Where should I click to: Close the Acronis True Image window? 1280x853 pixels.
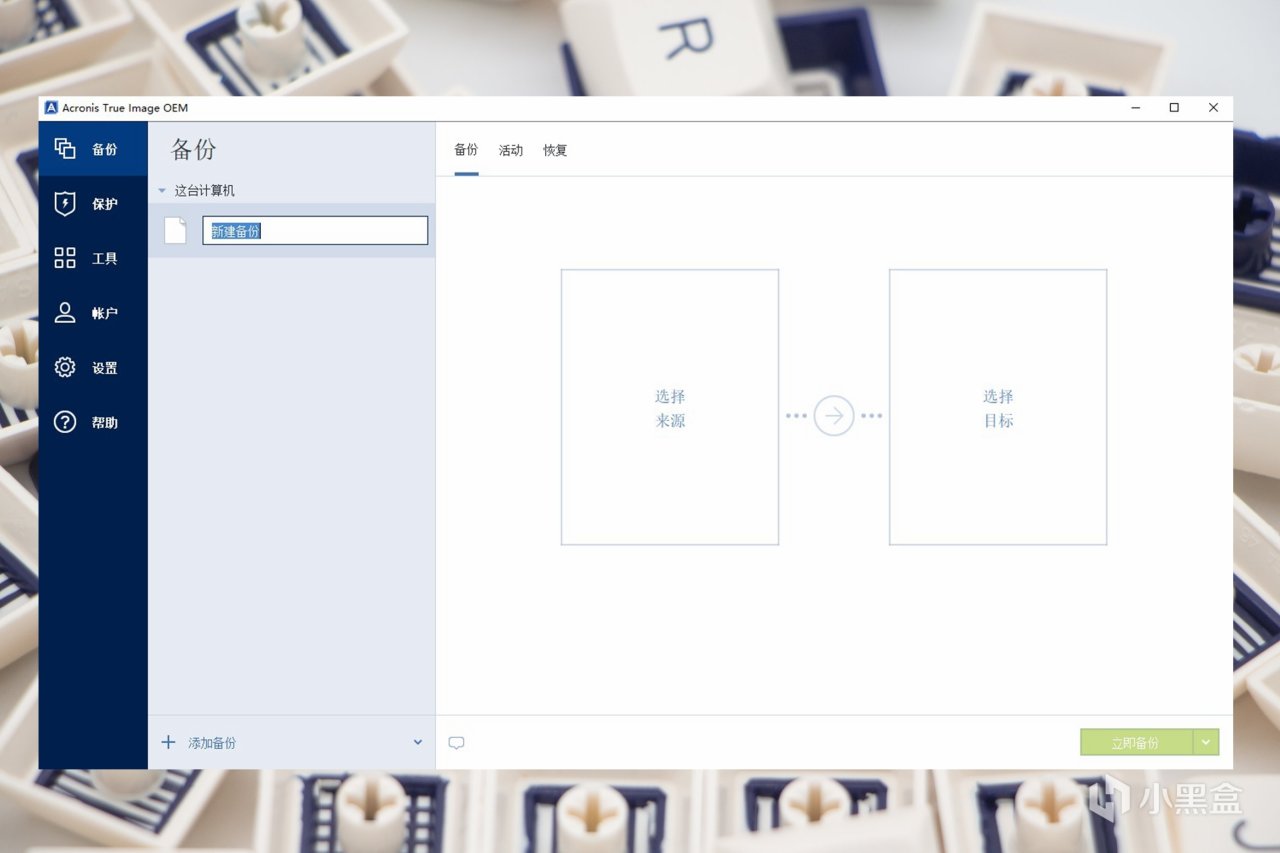1213,108
